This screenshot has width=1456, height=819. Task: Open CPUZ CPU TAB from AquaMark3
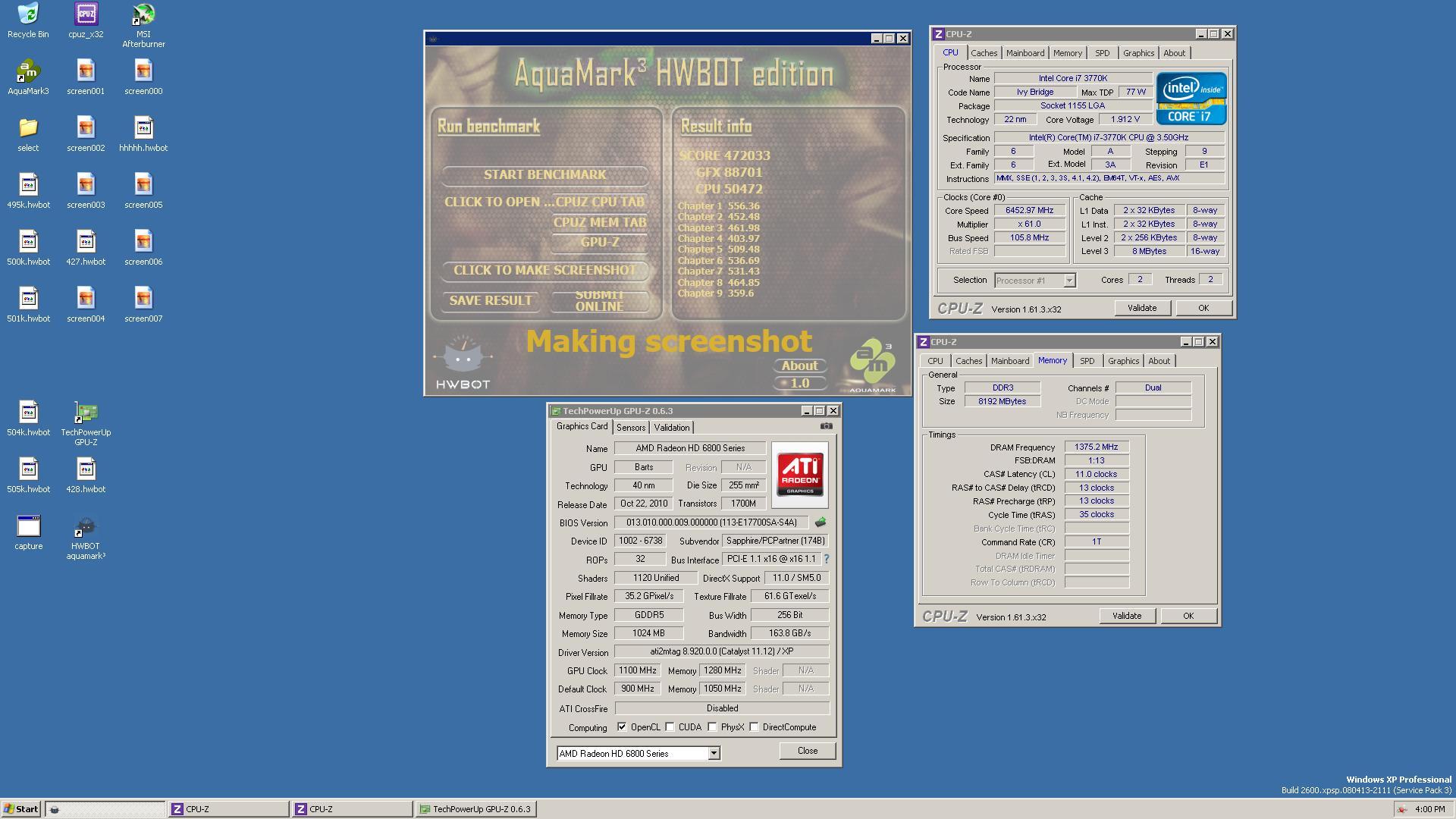click(599, 202)
